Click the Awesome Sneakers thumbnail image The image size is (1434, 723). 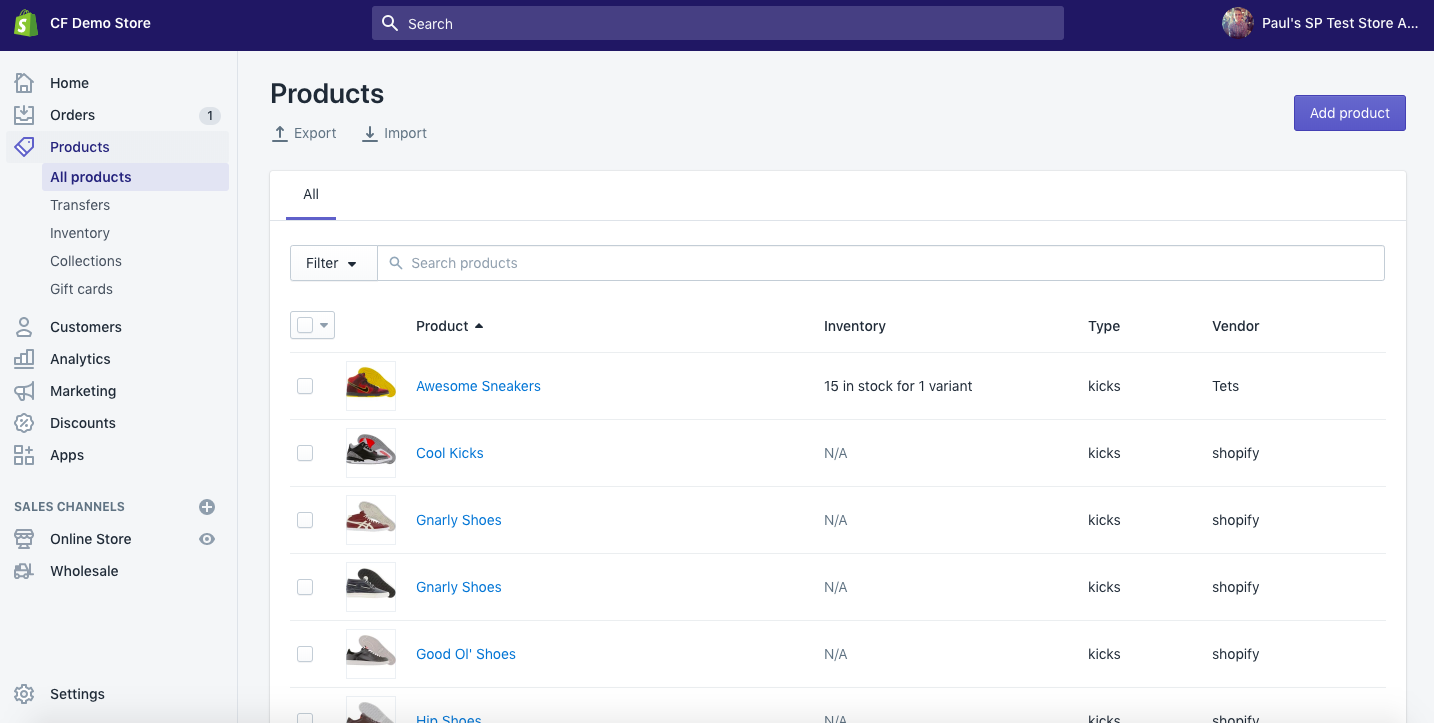click(x=371, y=386)
